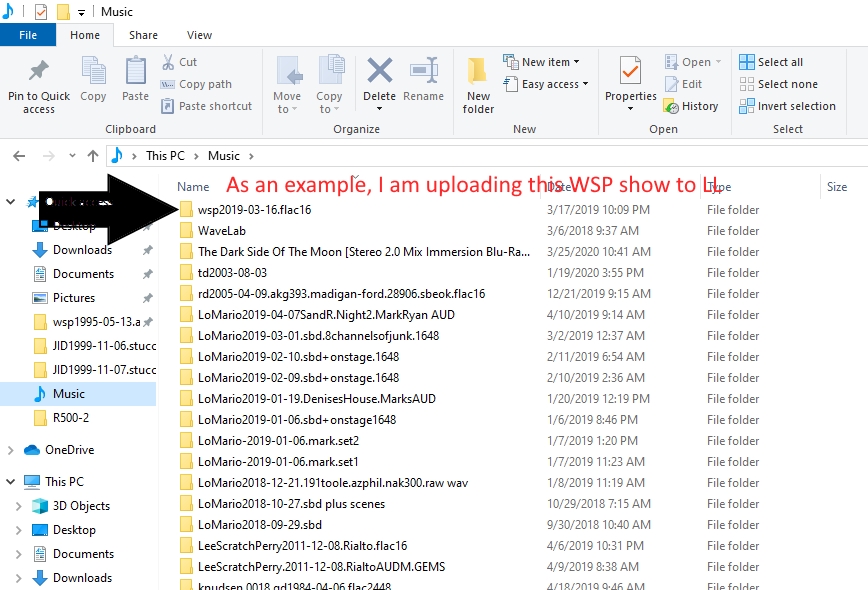This screenshot has width=868, height=590.
Task: Collapse the This PC tree node
Action: pyautogui.click(x=11, y=482)
